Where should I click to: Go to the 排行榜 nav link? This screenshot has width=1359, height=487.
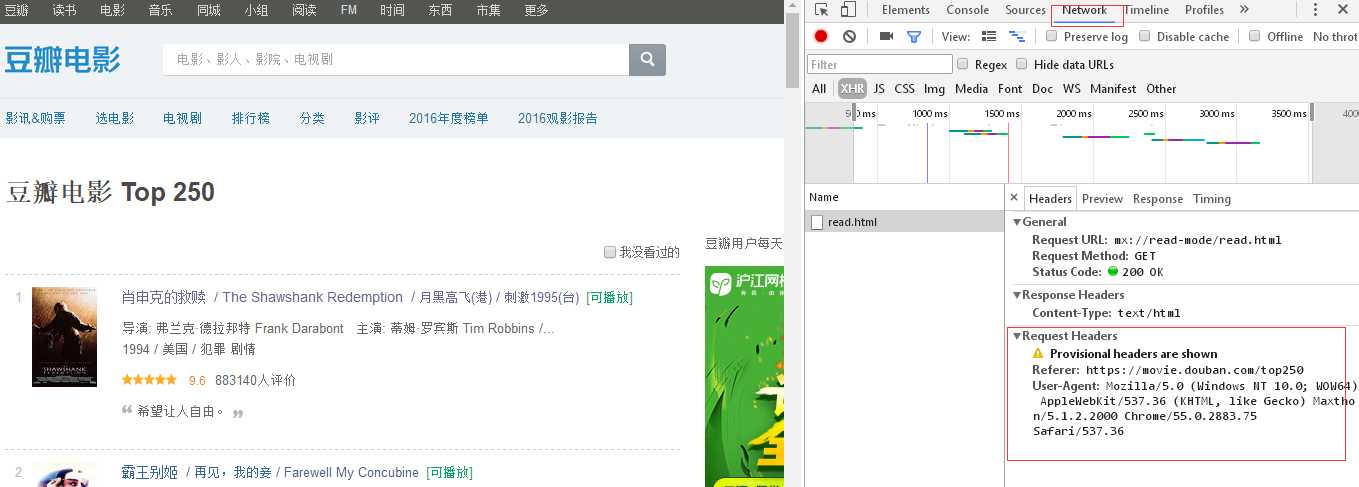pos(251,118)
